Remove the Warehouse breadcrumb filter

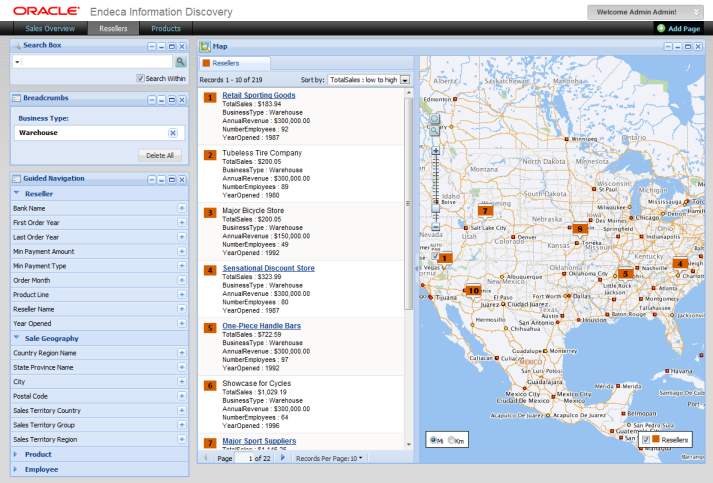pyautogui.click(x=173, y=133)
